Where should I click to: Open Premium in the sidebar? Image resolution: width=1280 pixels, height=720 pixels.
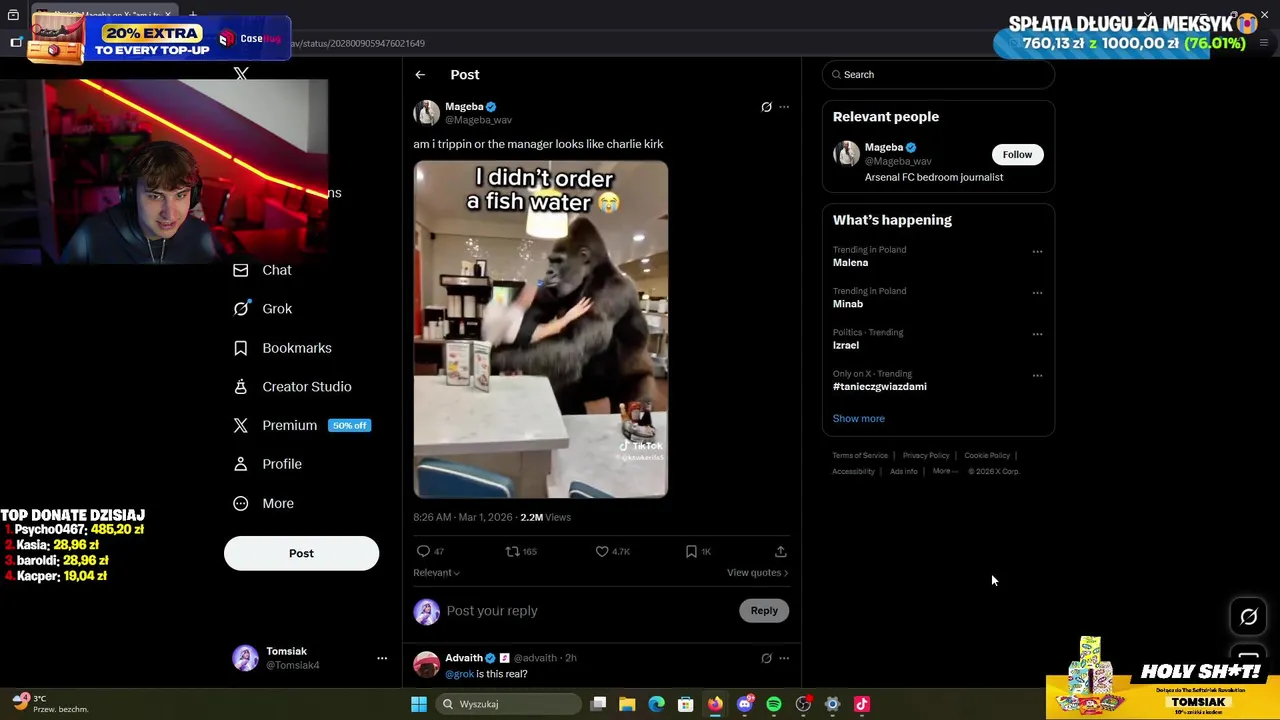pos(301,425)
